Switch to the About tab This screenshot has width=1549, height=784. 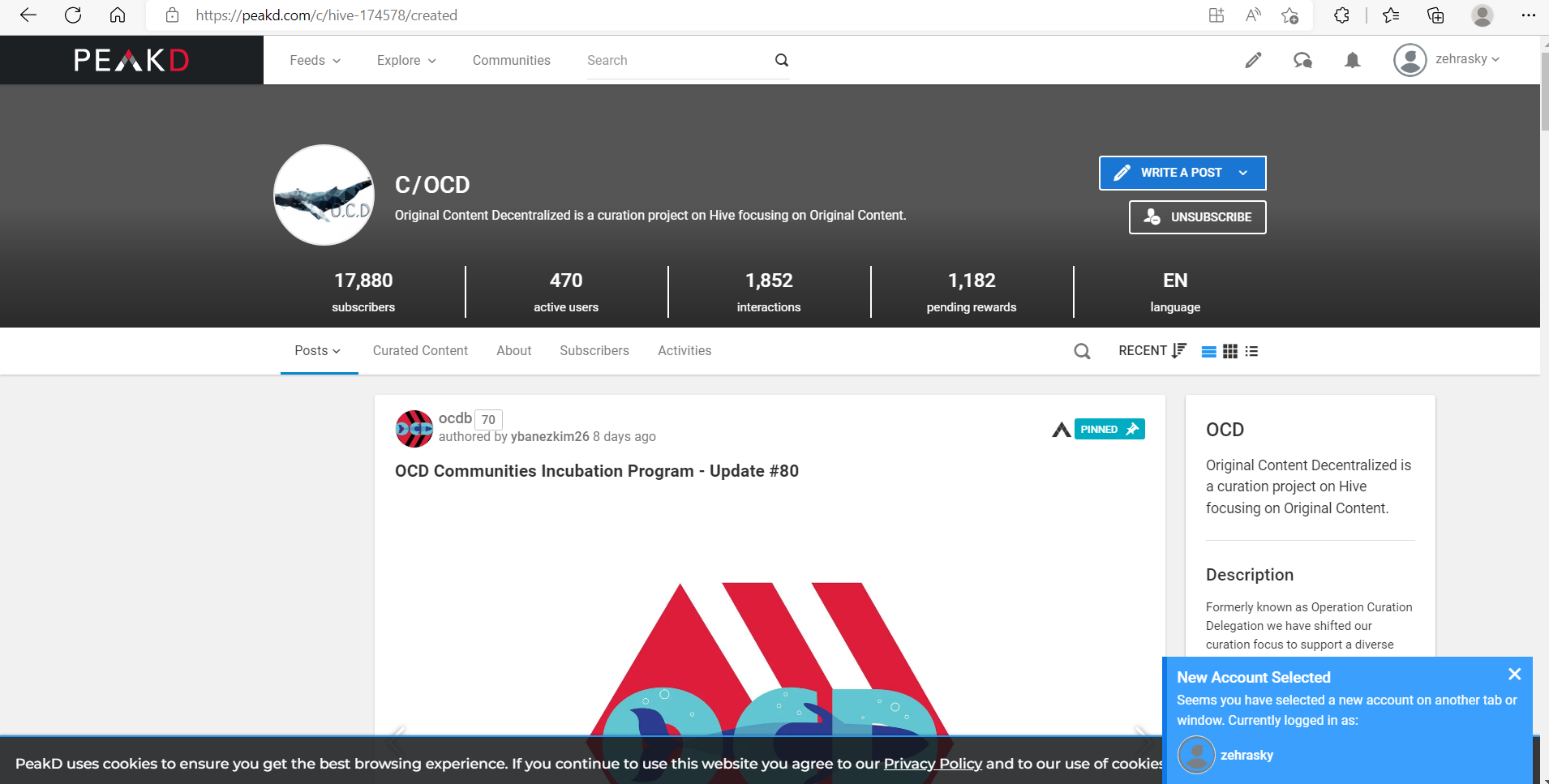(x=514, y=350)
